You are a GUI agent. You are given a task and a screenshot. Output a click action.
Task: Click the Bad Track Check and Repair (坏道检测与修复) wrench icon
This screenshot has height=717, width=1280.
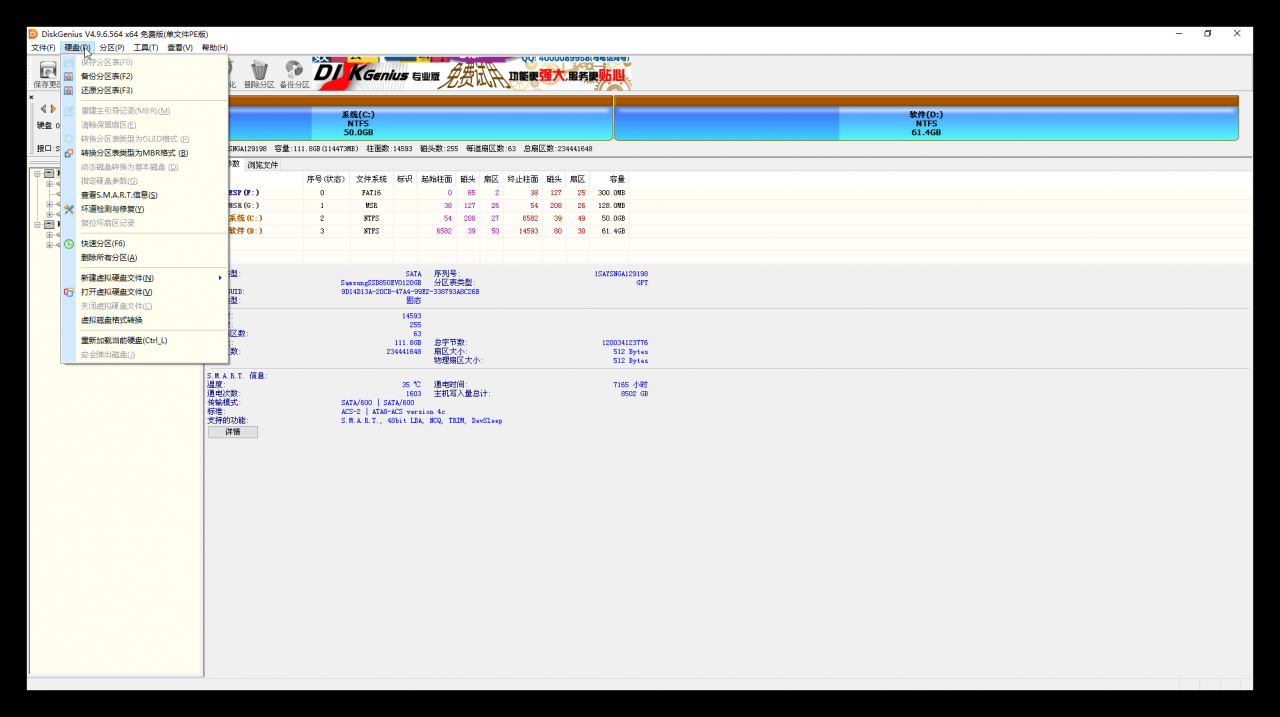coord(69,209)
